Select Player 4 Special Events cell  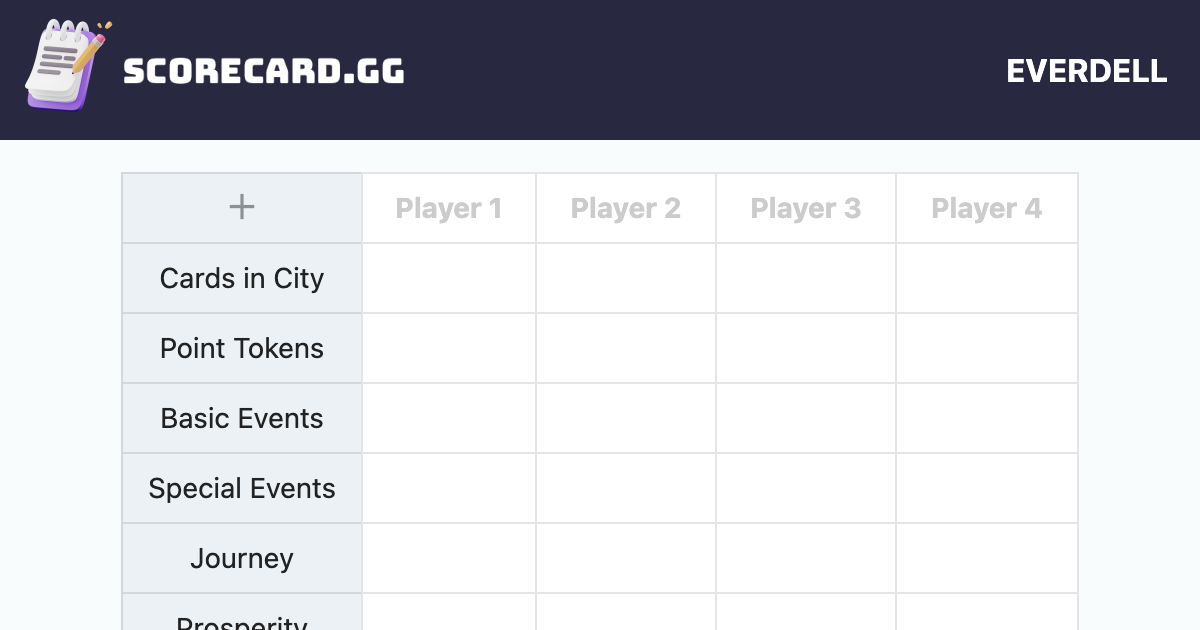pyautogui.click(x=986, y=488)
